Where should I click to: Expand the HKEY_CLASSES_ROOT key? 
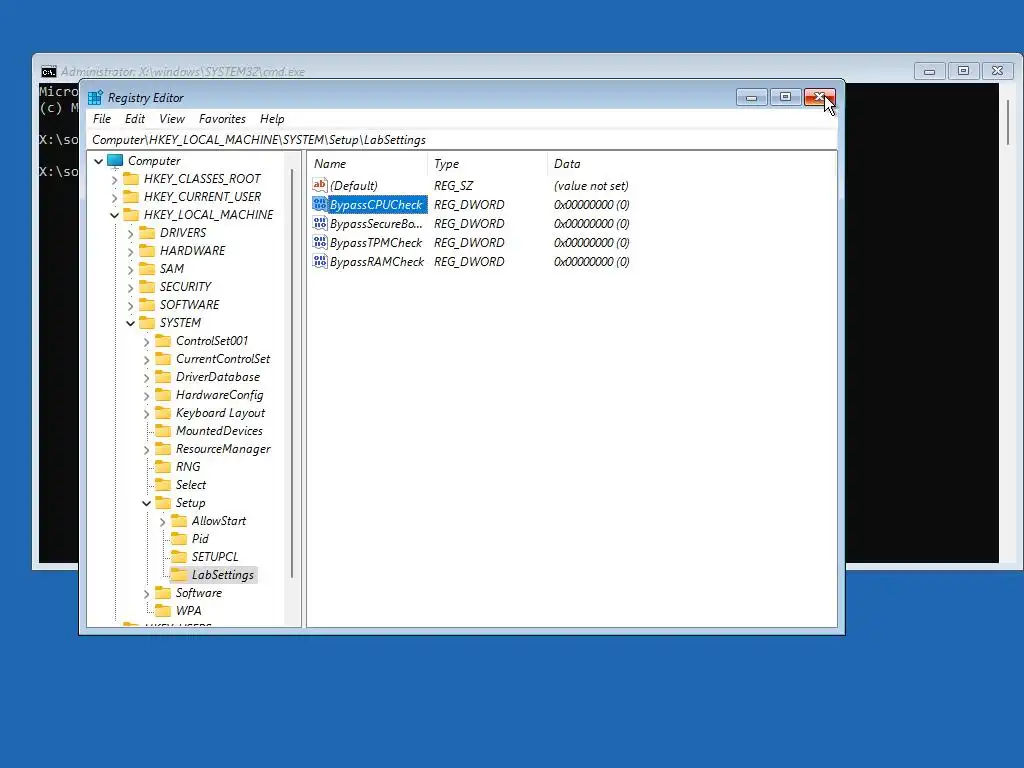pos(115,179)
